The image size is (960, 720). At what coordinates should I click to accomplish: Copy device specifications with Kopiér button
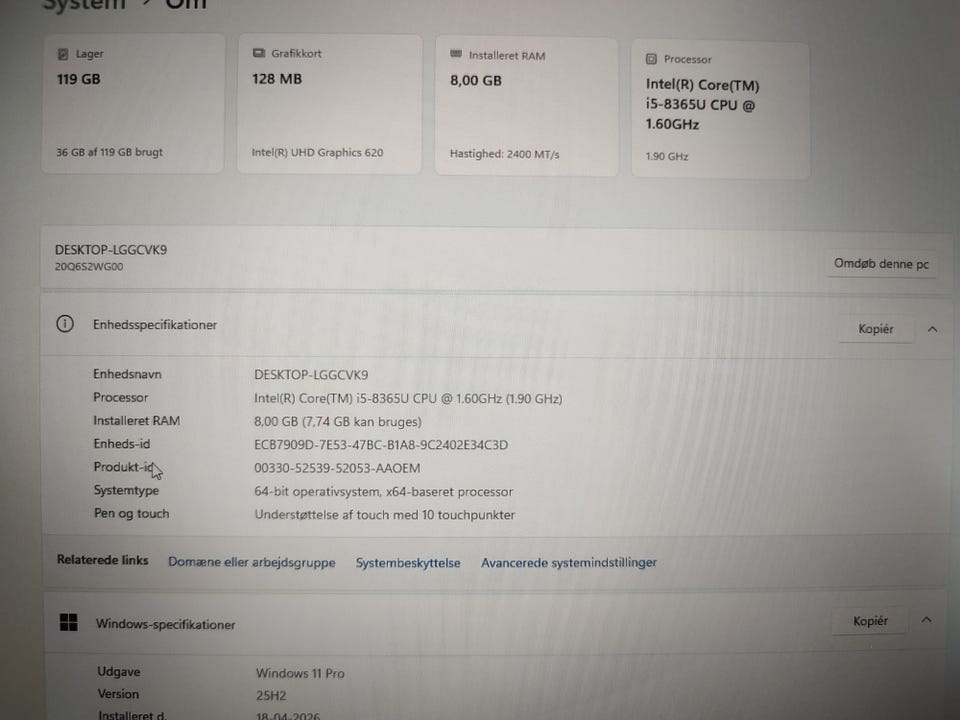[x=876, y=329]
